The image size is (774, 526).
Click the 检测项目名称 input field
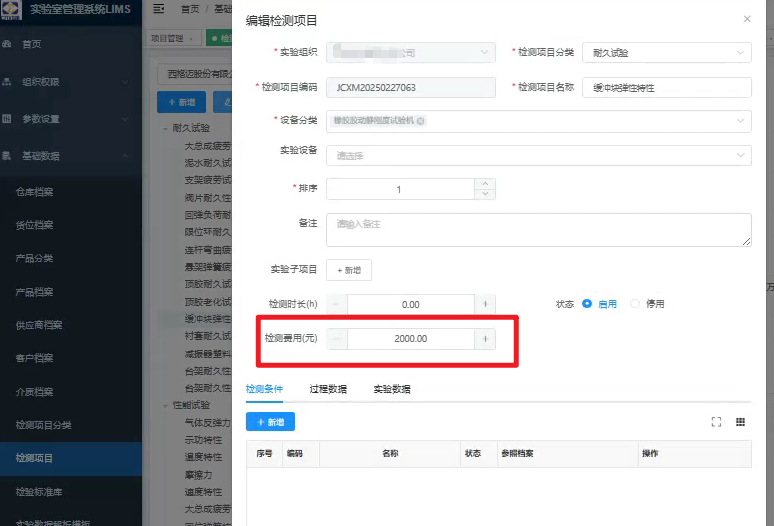(x=665, y=88)
